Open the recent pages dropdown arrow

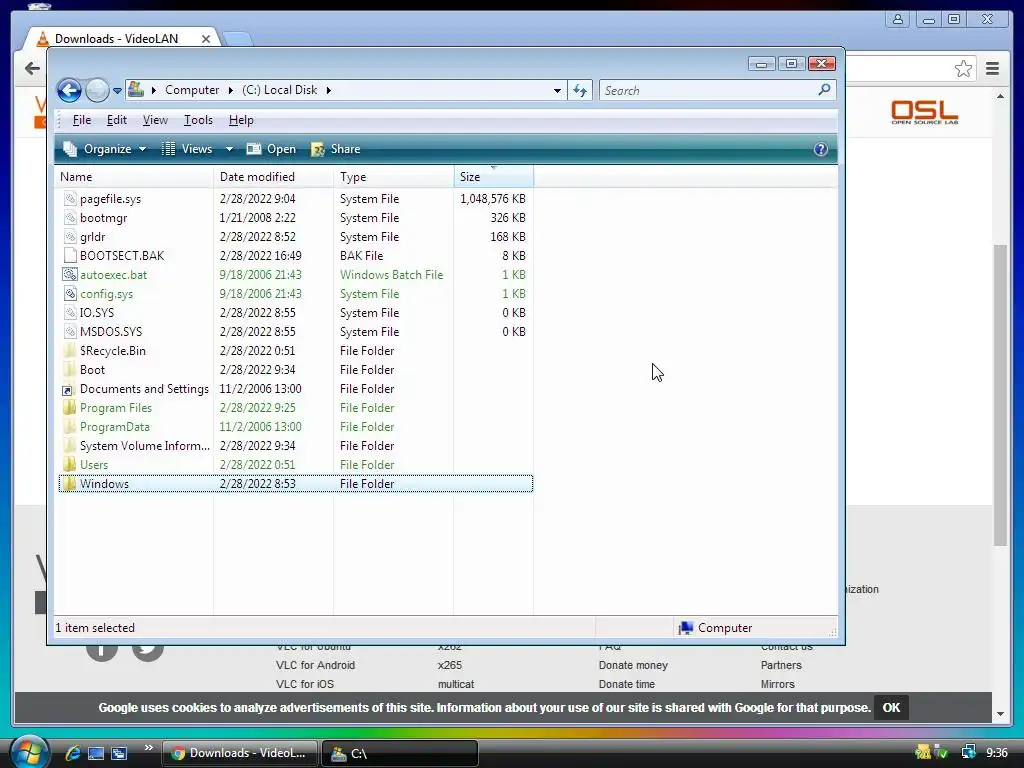tap(117, 91)
